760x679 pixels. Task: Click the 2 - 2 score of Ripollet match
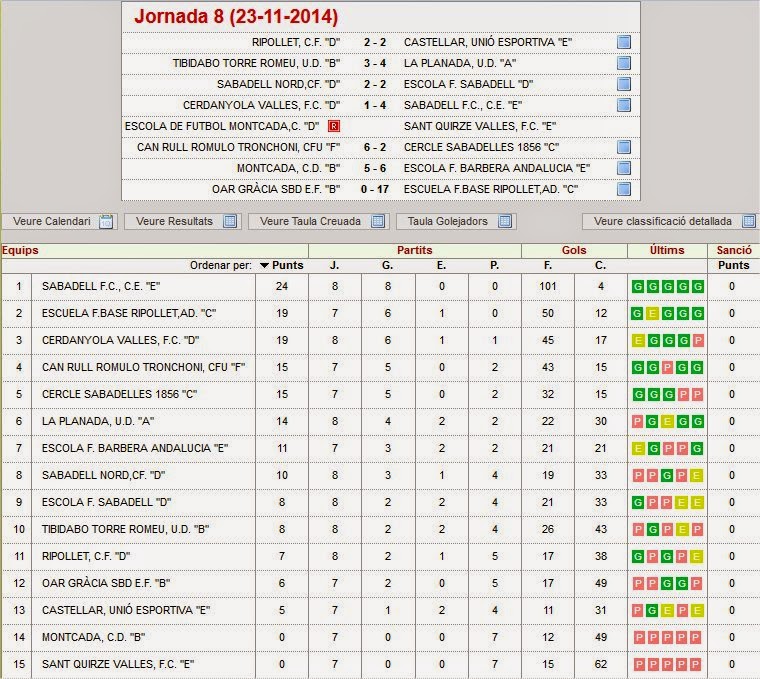[x=375, y=42]
